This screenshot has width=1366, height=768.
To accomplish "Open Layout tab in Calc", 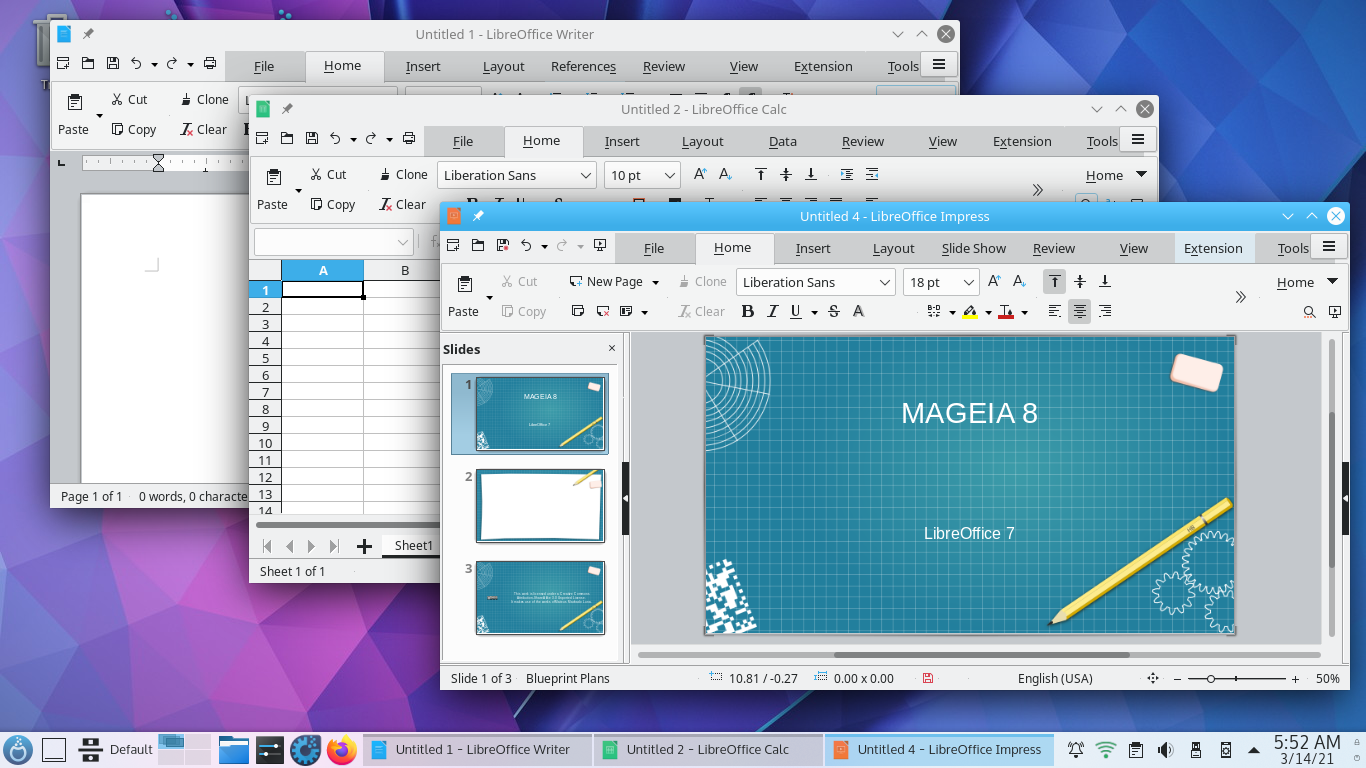I will (x=703, y=142).
